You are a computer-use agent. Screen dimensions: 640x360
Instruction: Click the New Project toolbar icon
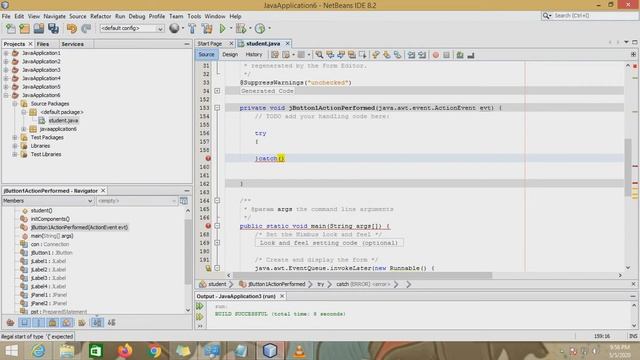tap(24, 28)
